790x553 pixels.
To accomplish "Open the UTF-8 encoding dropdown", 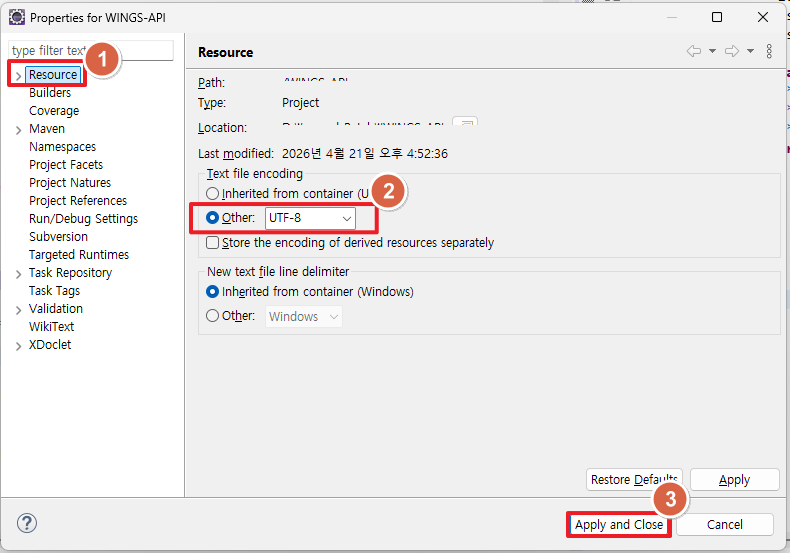I will click(309, 218).
